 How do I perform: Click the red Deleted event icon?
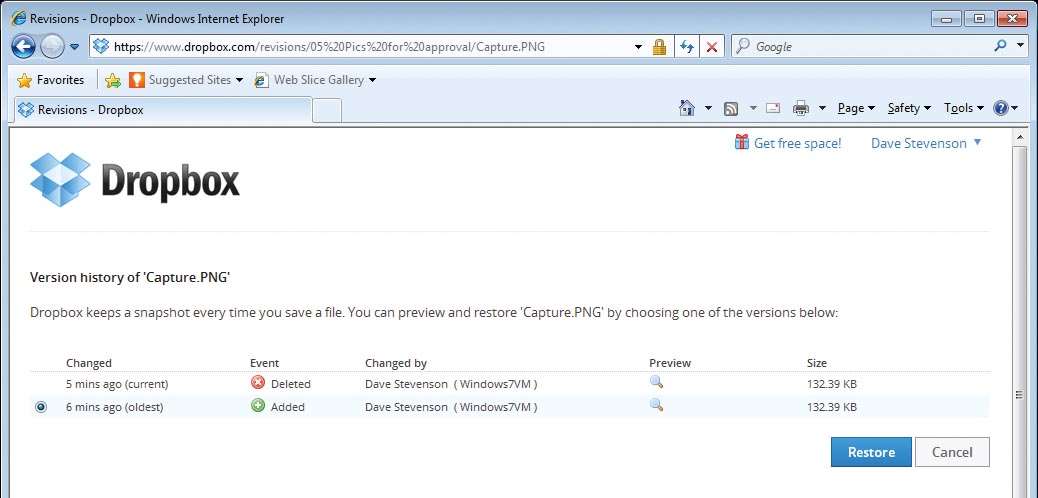[258, 382]
